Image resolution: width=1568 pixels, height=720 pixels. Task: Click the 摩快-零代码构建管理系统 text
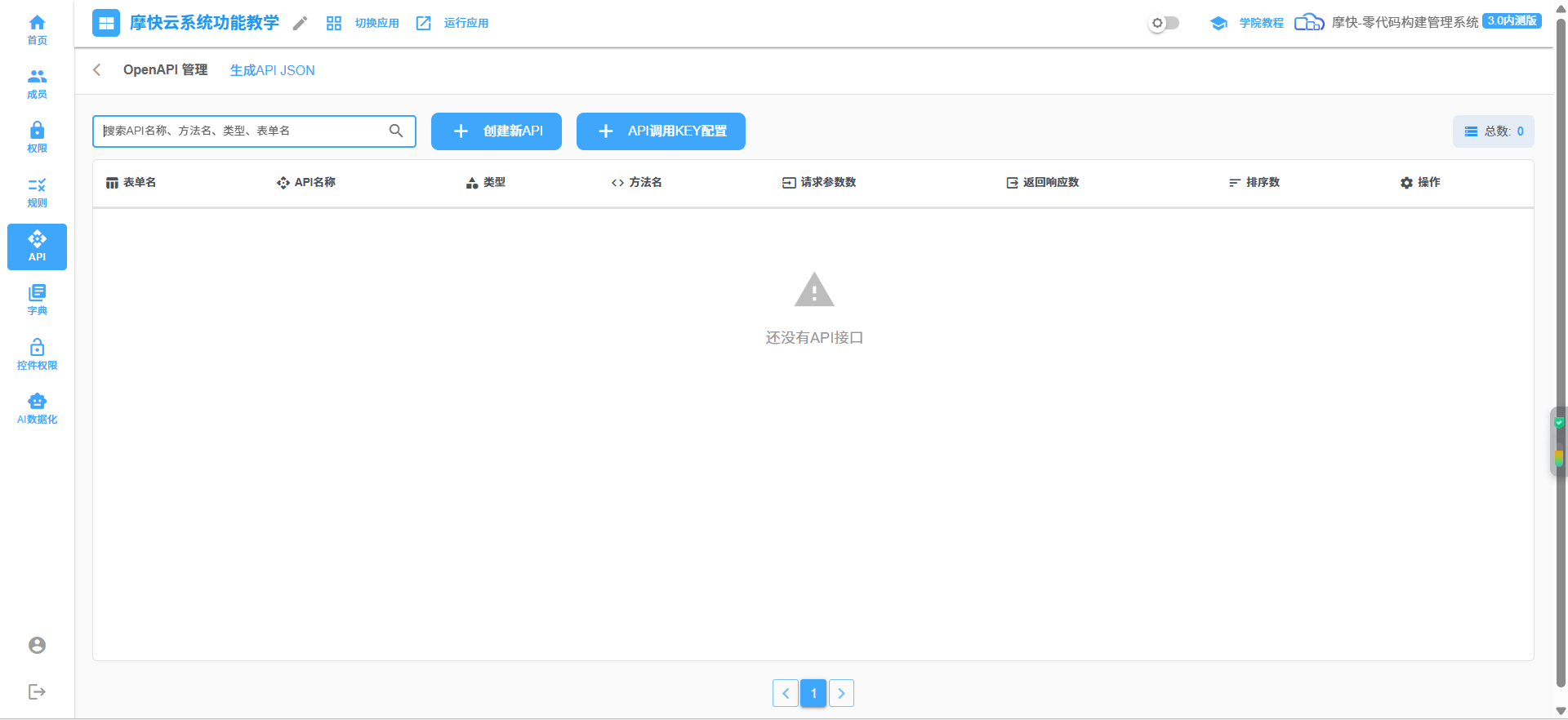point(1405,23)
